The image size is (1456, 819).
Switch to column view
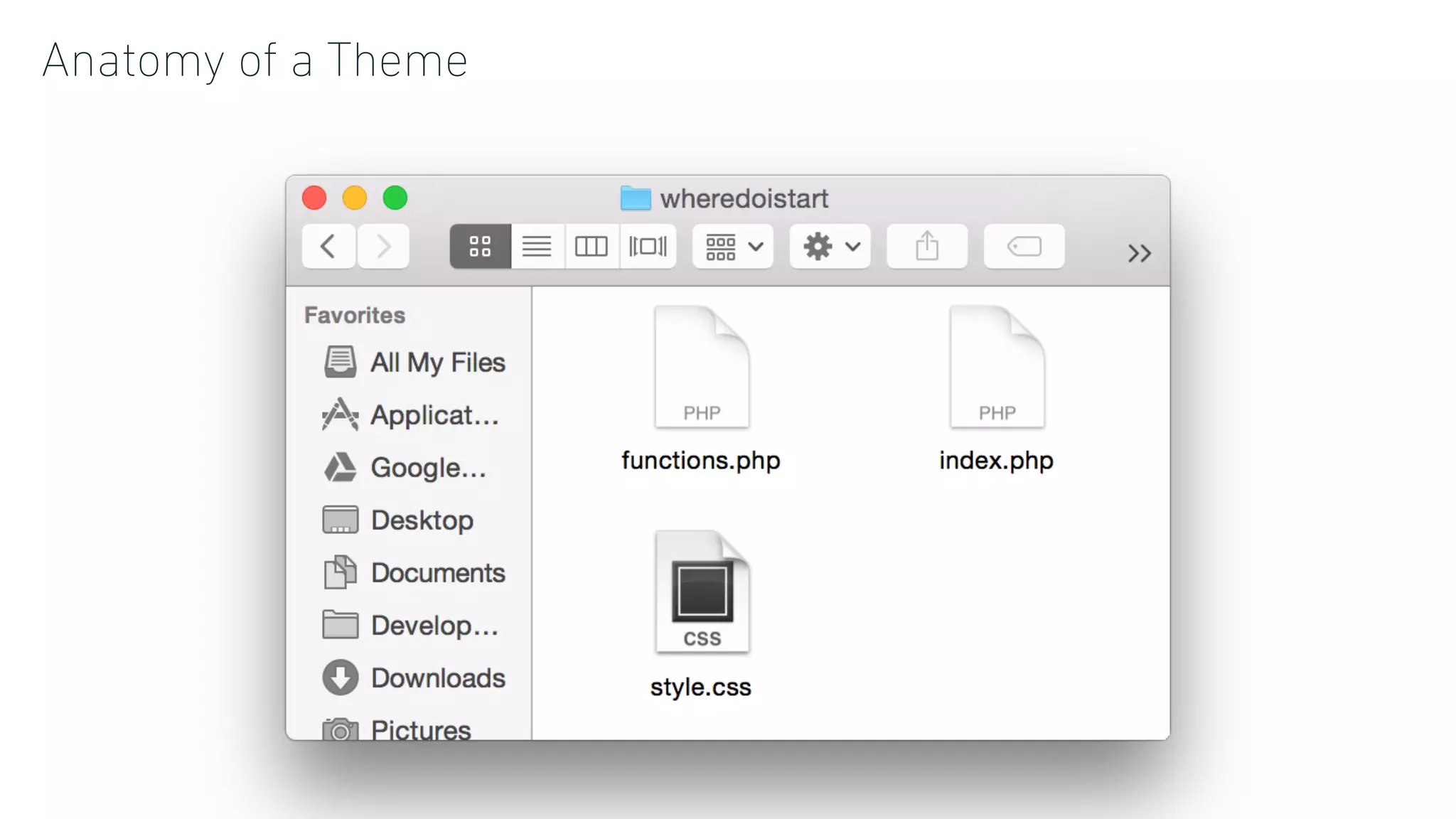(591, 247)
